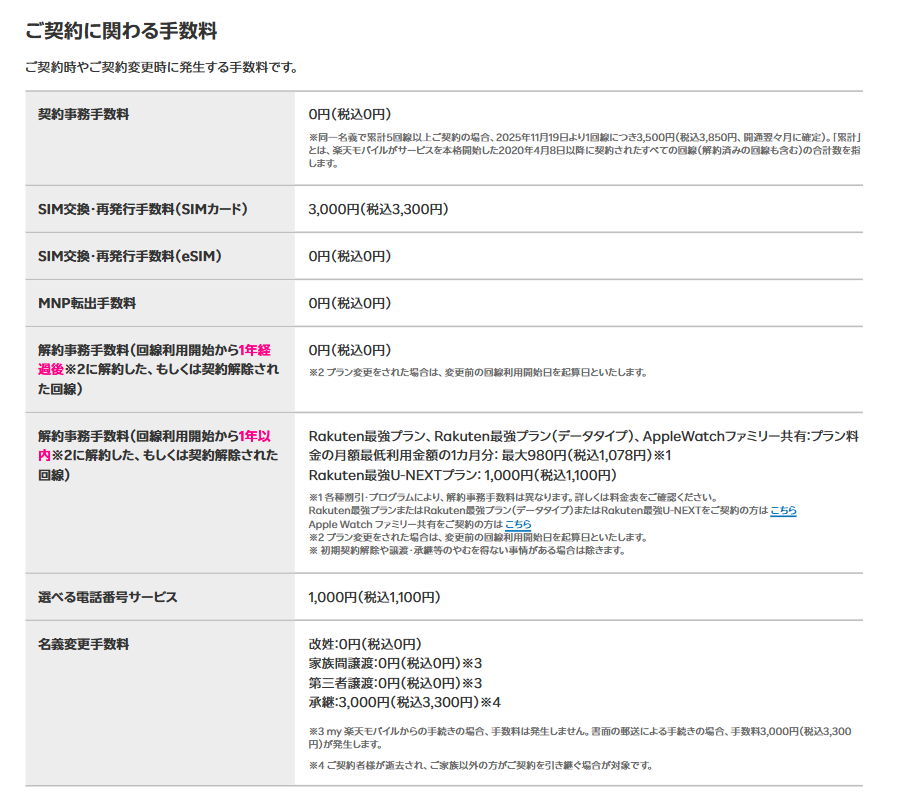Click the MNP転出手数料 row label
Viewport: 897px width, 806px height.
click(87, 303)
